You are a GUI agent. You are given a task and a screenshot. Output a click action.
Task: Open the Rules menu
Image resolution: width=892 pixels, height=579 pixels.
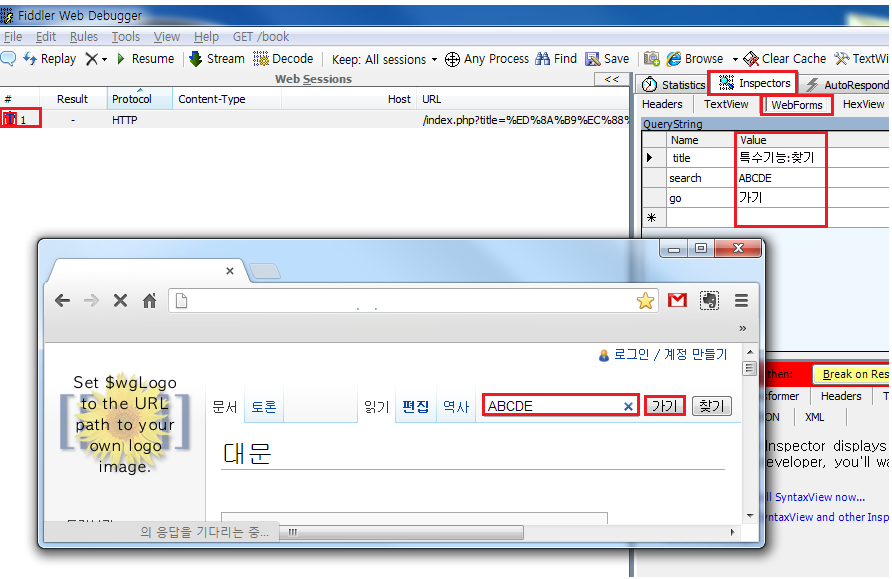click(84, 37)
